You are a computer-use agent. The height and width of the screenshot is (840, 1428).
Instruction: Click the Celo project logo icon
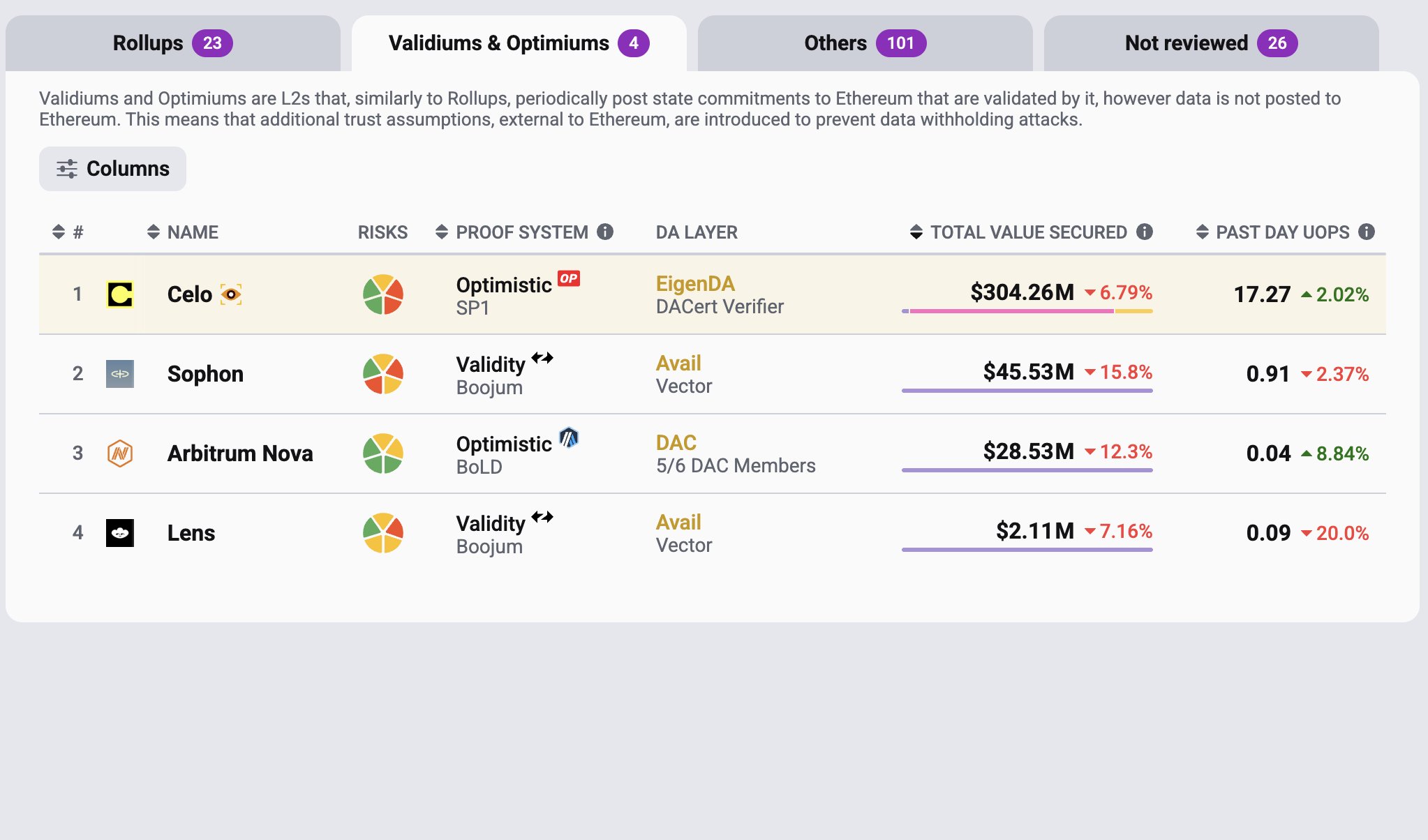tap(119, 294)
